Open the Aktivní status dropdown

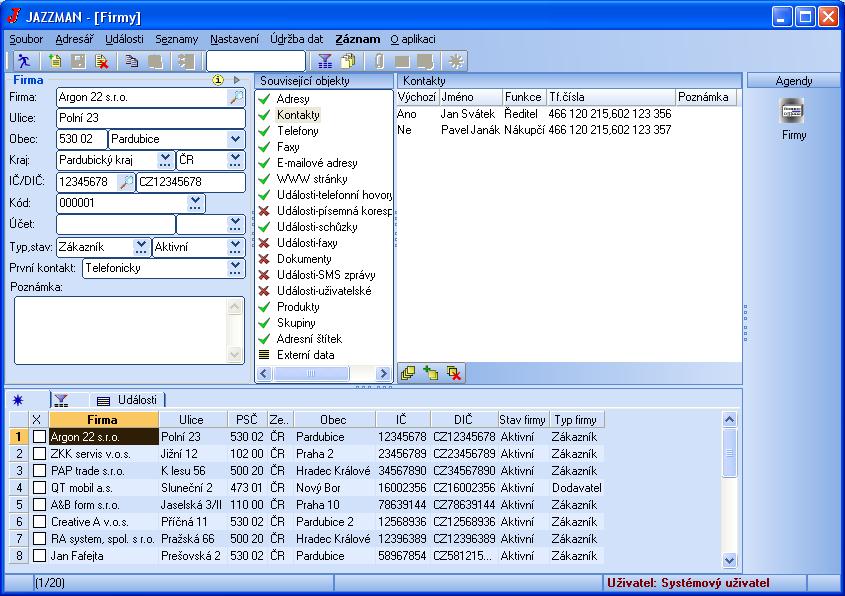[235, 246]
